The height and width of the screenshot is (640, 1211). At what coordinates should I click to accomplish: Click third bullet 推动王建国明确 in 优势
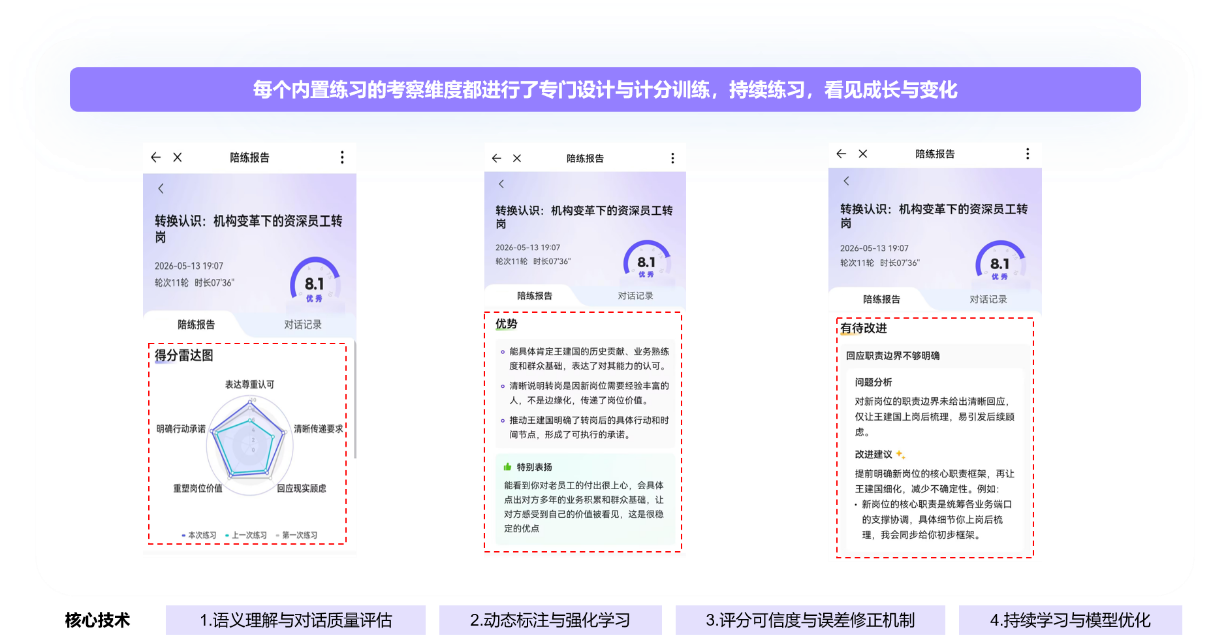coord(588,427)
